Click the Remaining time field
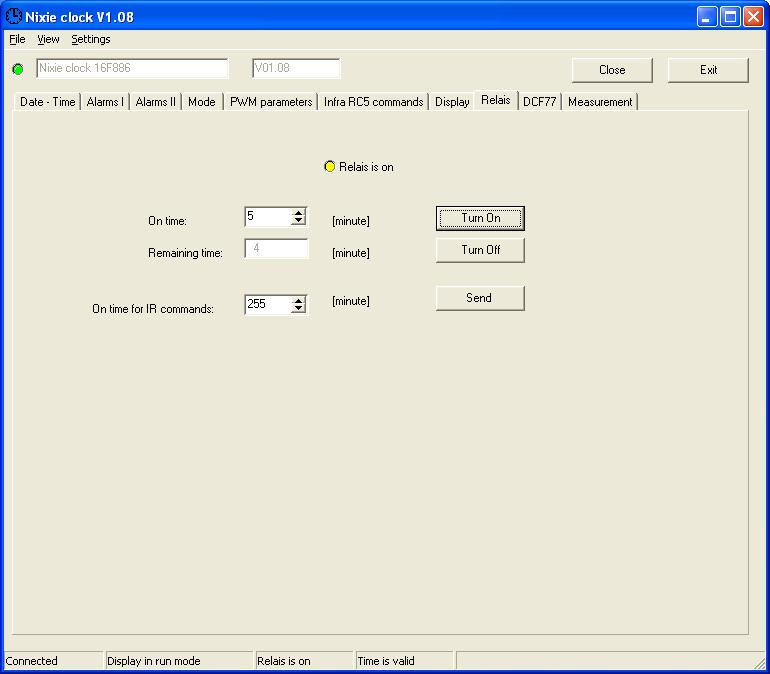Image resolution: width=770 pixels, height=674 pixels. [x=276, y=248]
